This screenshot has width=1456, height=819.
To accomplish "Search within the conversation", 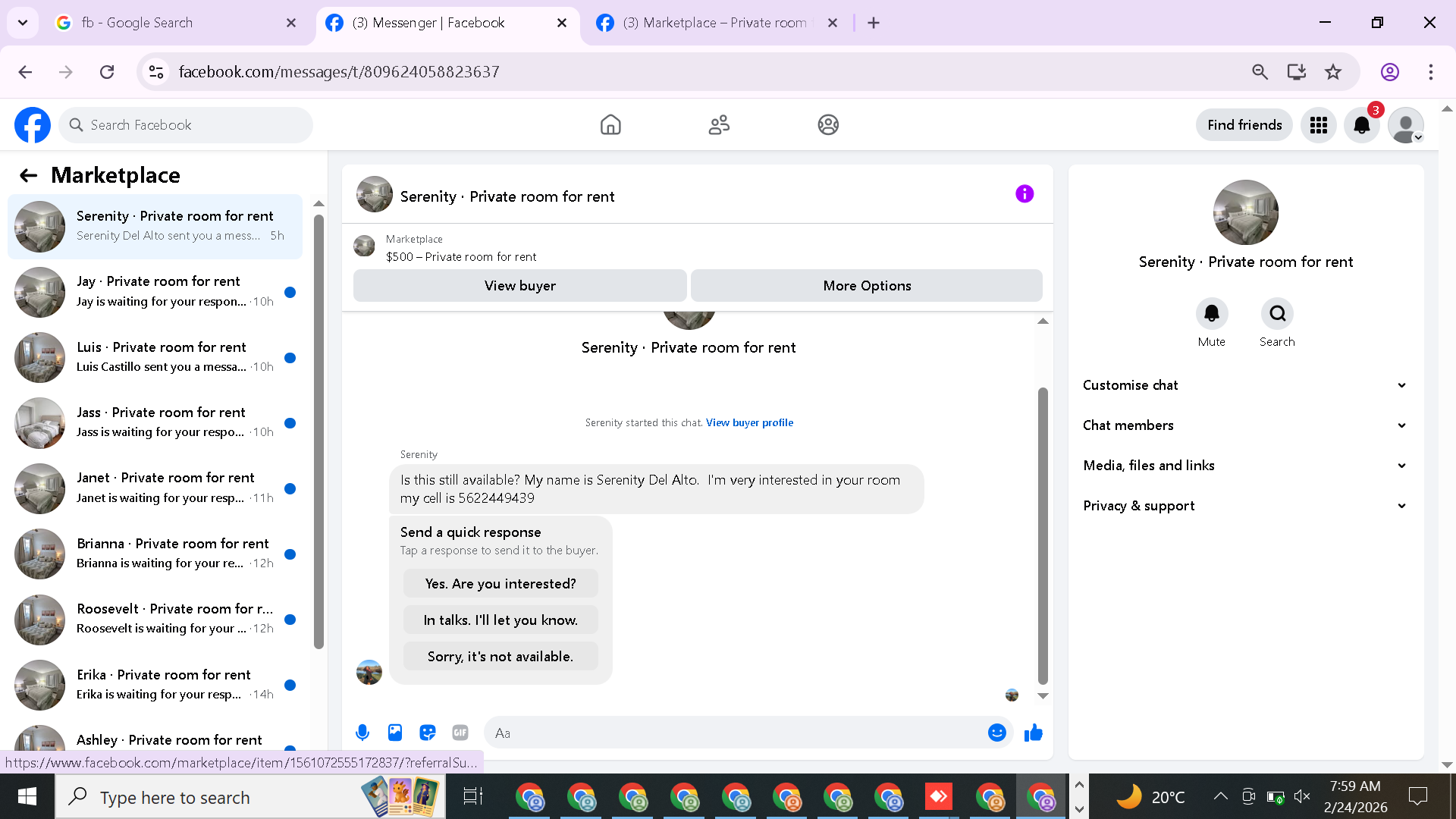I will click(x=1277, y=314).
